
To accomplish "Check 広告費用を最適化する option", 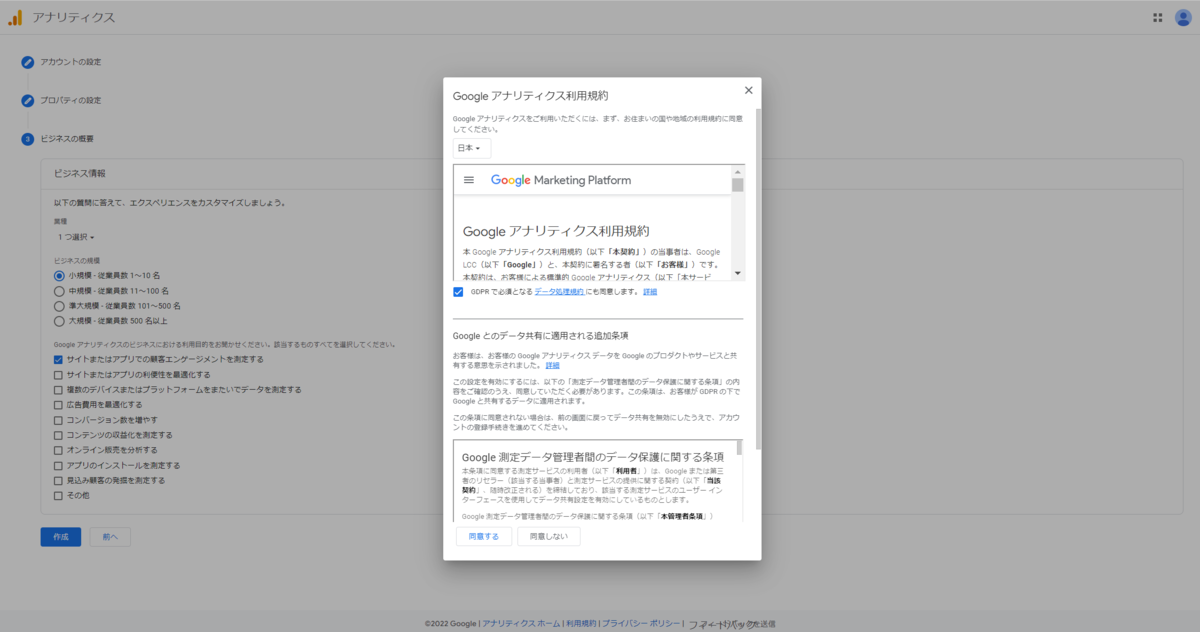I will point(59,405).
